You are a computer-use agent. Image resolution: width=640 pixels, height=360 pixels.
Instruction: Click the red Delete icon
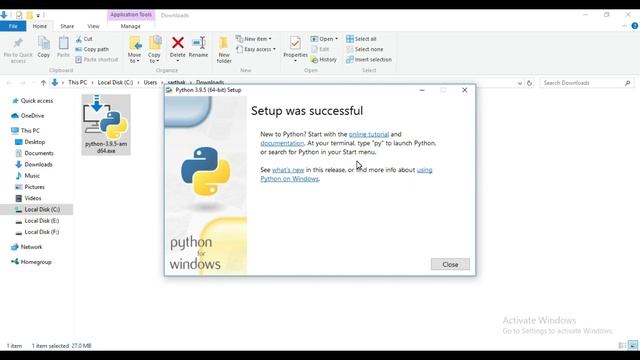pyautogui.click(x=178, y=42)
